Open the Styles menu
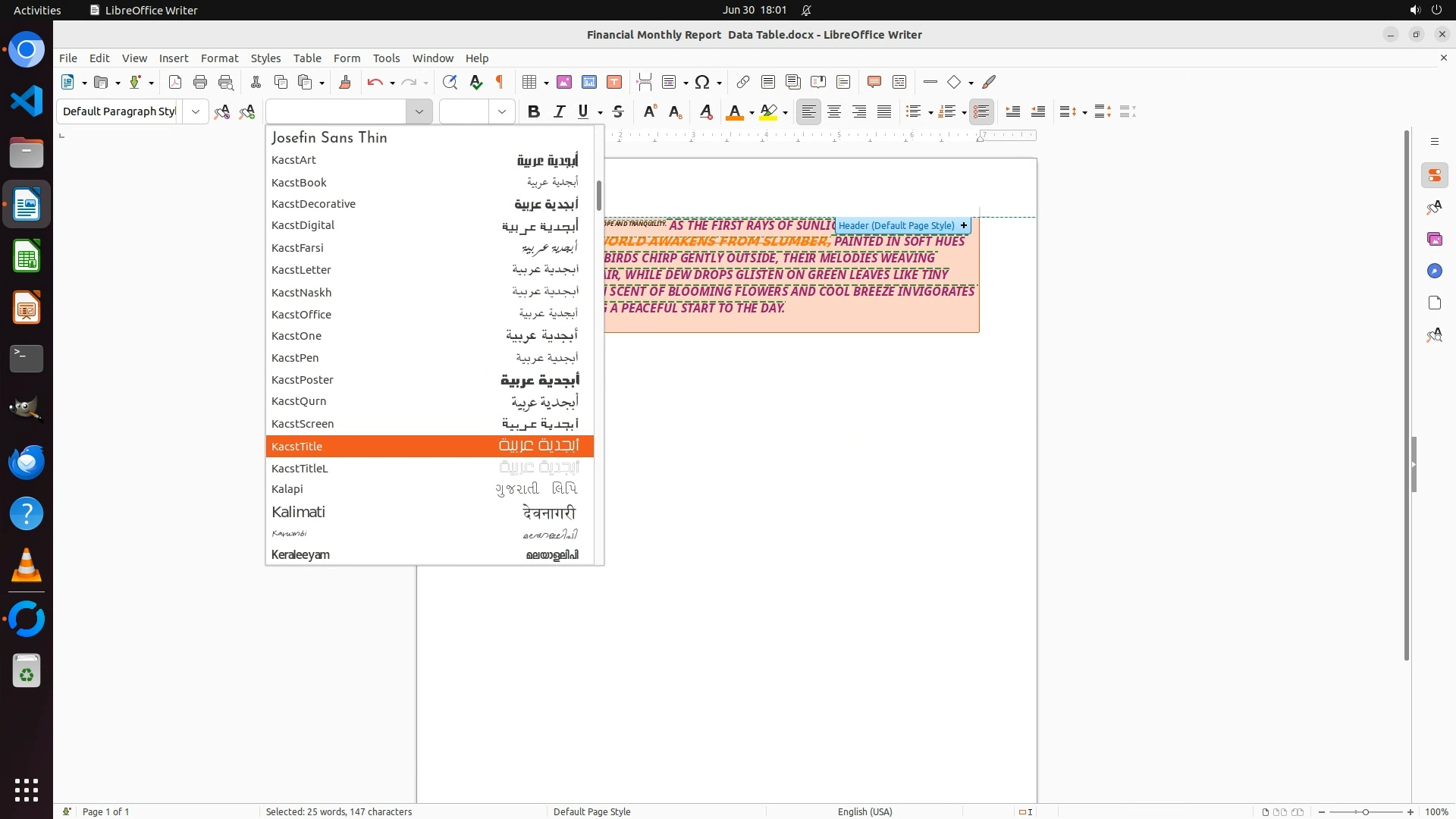The width and height of the screenshot is (1456, 819). 265,58
